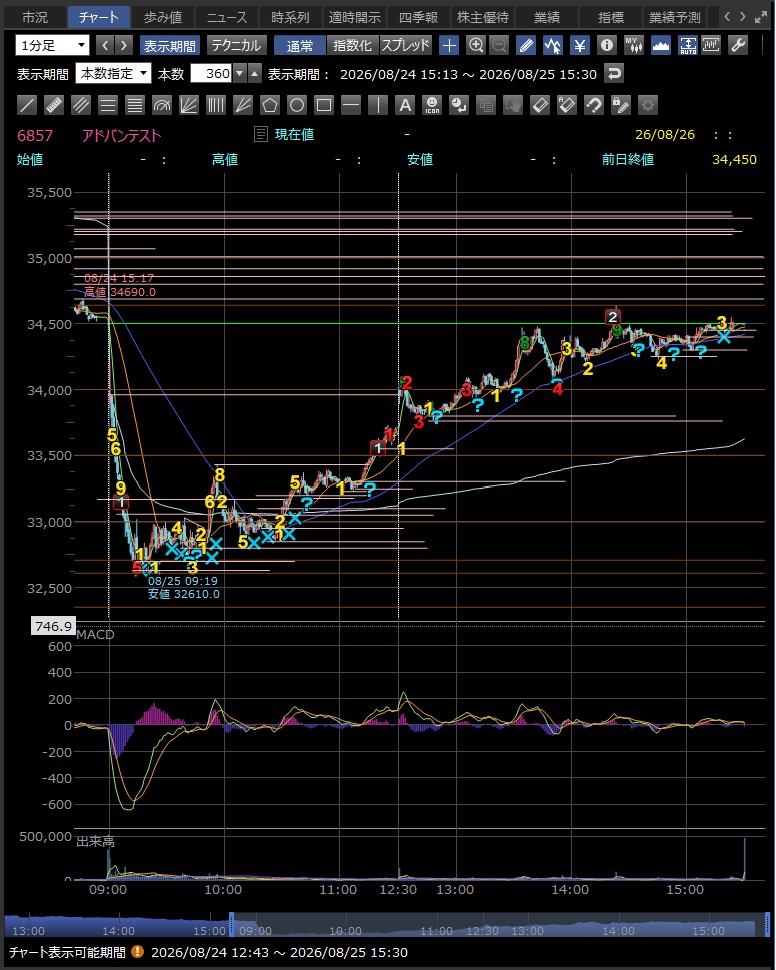Click the undo drawing arrow icon

click(x=593, y=105)
